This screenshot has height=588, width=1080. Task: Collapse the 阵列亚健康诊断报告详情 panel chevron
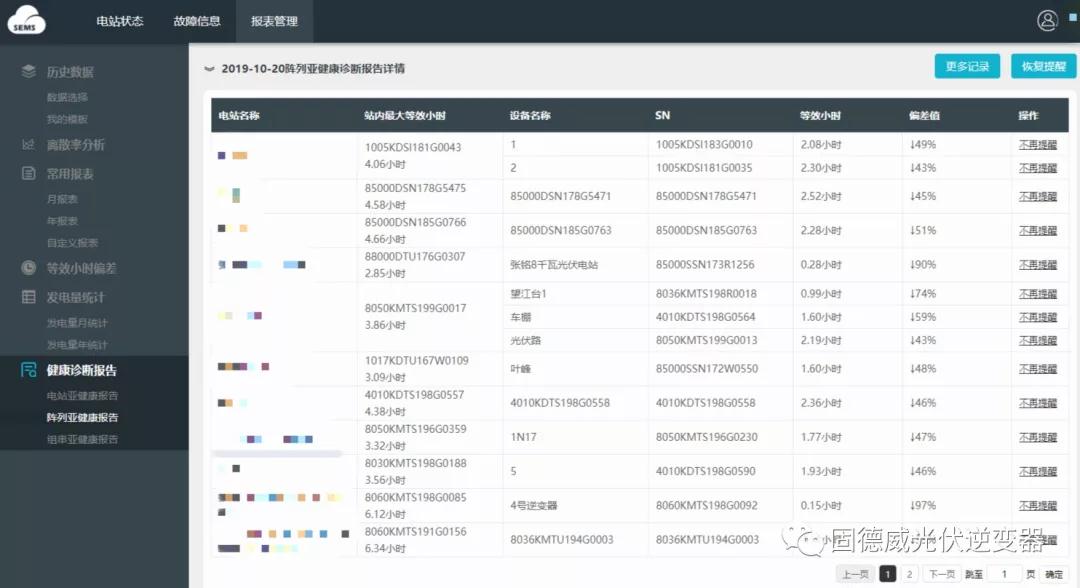coord(209,69)
